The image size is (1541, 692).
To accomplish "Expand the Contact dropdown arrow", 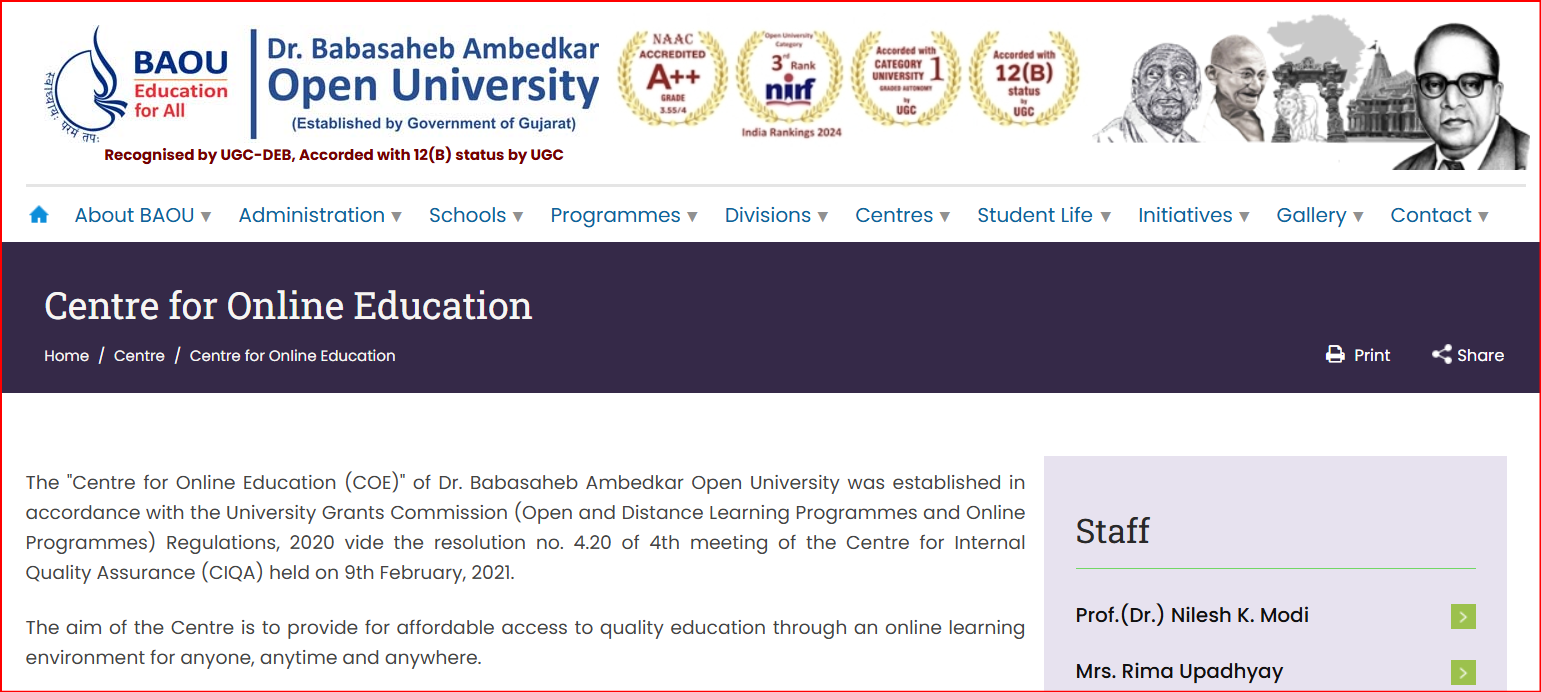I will (1483, 216).
